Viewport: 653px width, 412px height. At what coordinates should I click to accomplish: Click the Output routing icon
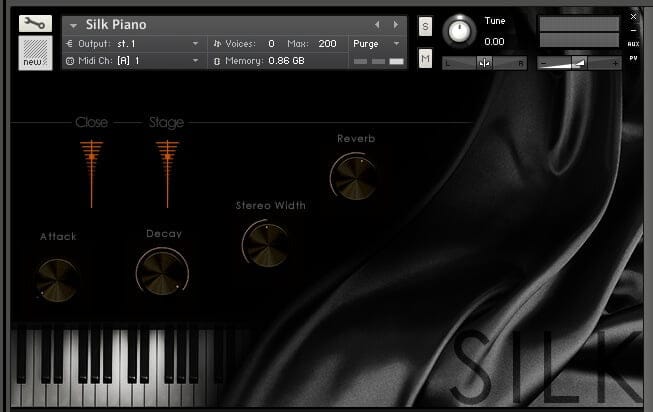click(70, 44)
